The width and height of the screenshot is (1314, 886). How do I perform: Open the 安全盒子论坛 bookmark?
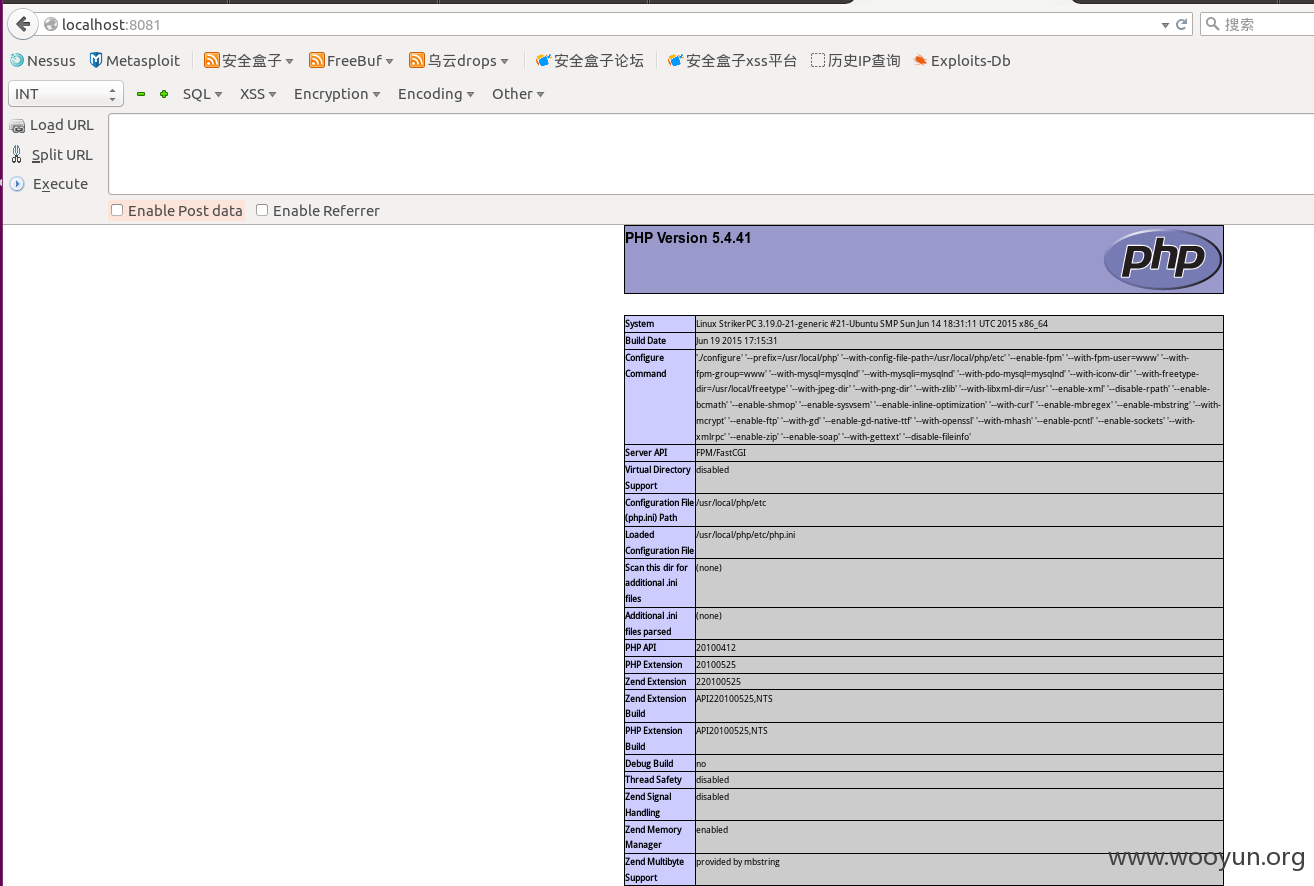[x=590, y=61]
